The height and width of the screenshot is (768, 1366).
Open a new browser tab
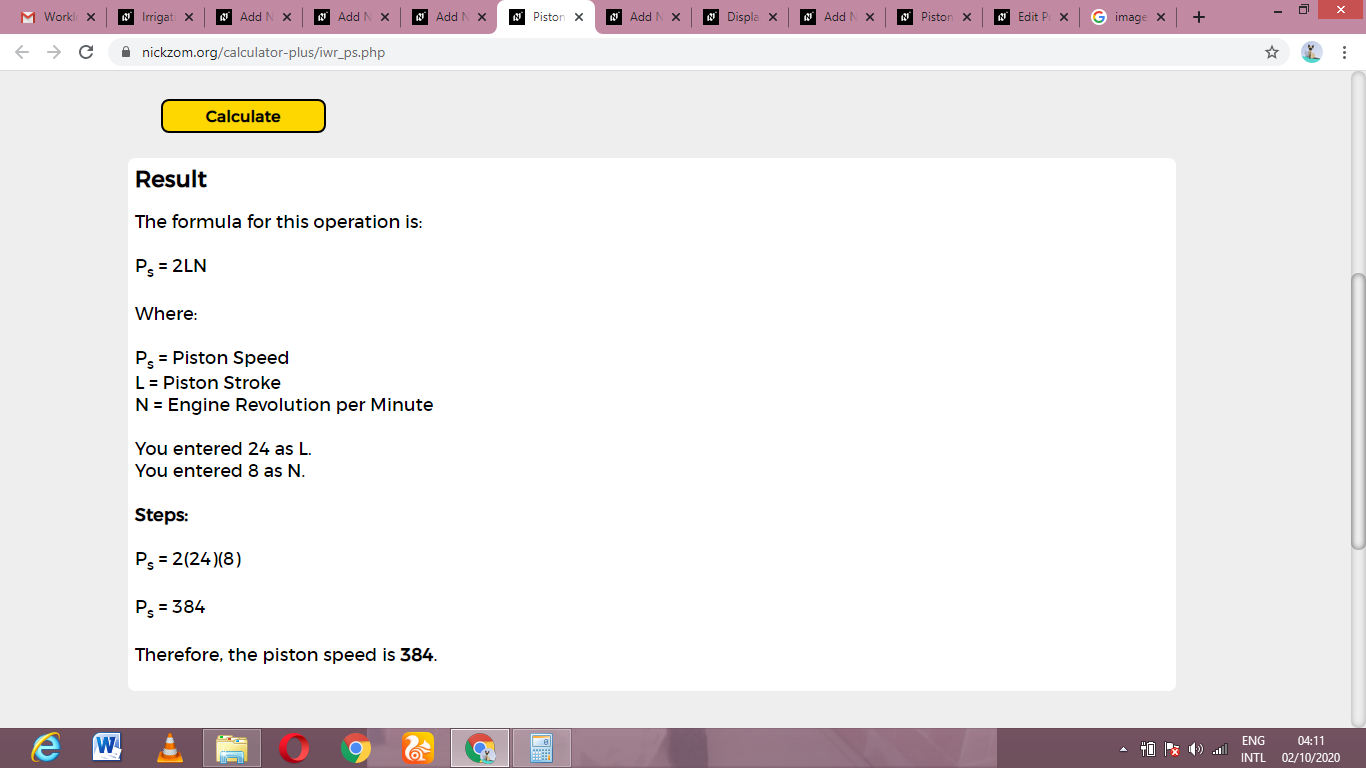(1199, 17)
